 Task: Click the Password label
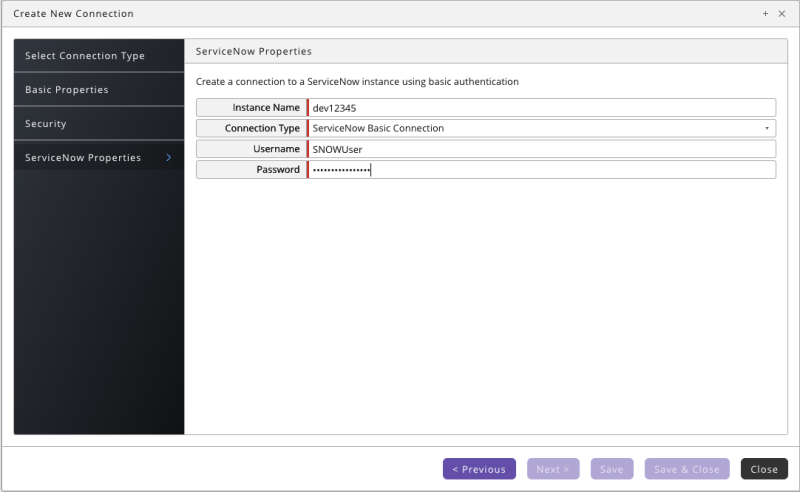278,169
